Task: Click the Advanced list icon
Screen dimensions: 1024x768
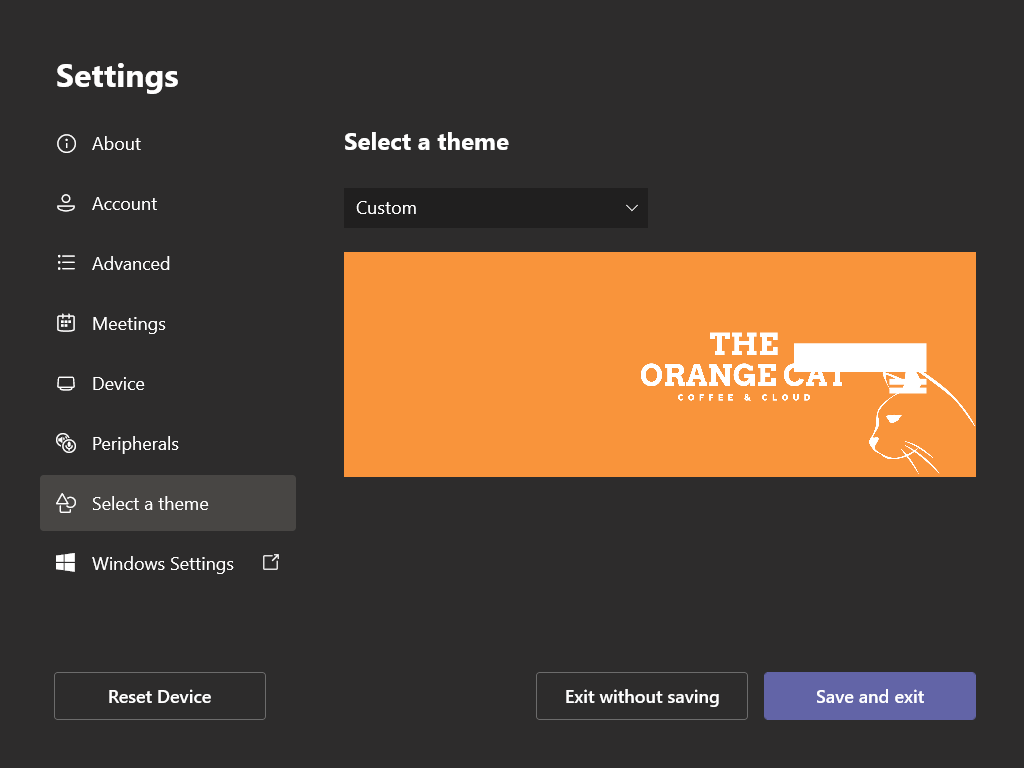Action: (x=66, y=263)
